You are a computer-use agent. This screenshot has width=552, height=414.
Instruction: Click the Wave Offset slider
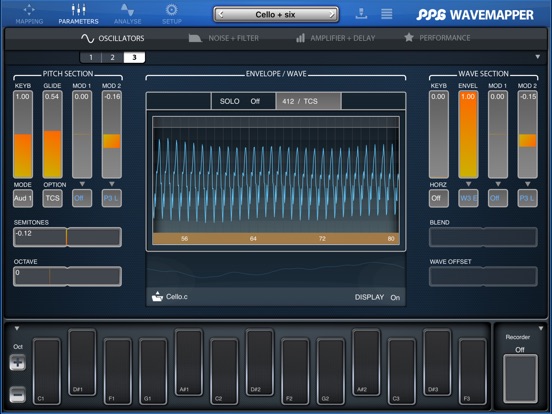(x=483, y=276)
